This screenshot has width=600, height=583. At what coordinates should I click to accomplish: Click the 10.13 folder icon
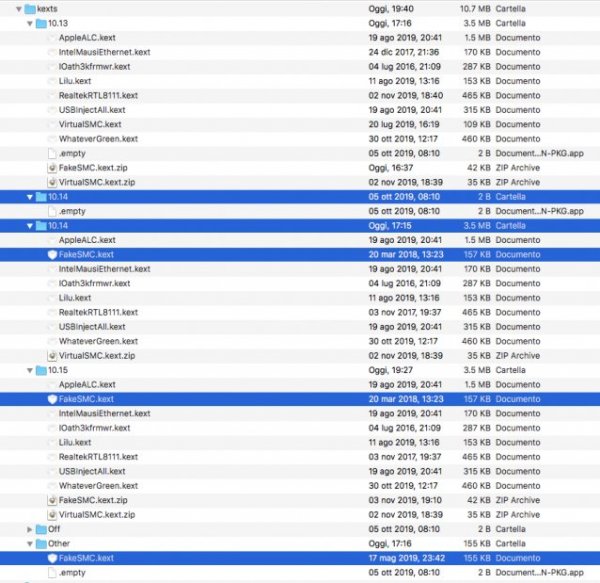[41, 23]
